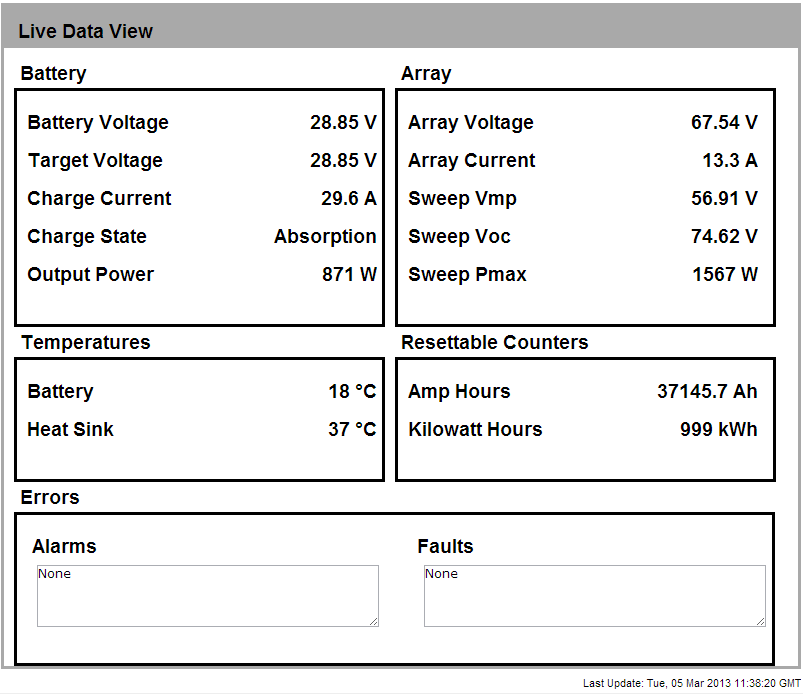
Task: Click the Output Power value 871 W
Action: click(349, 275)
